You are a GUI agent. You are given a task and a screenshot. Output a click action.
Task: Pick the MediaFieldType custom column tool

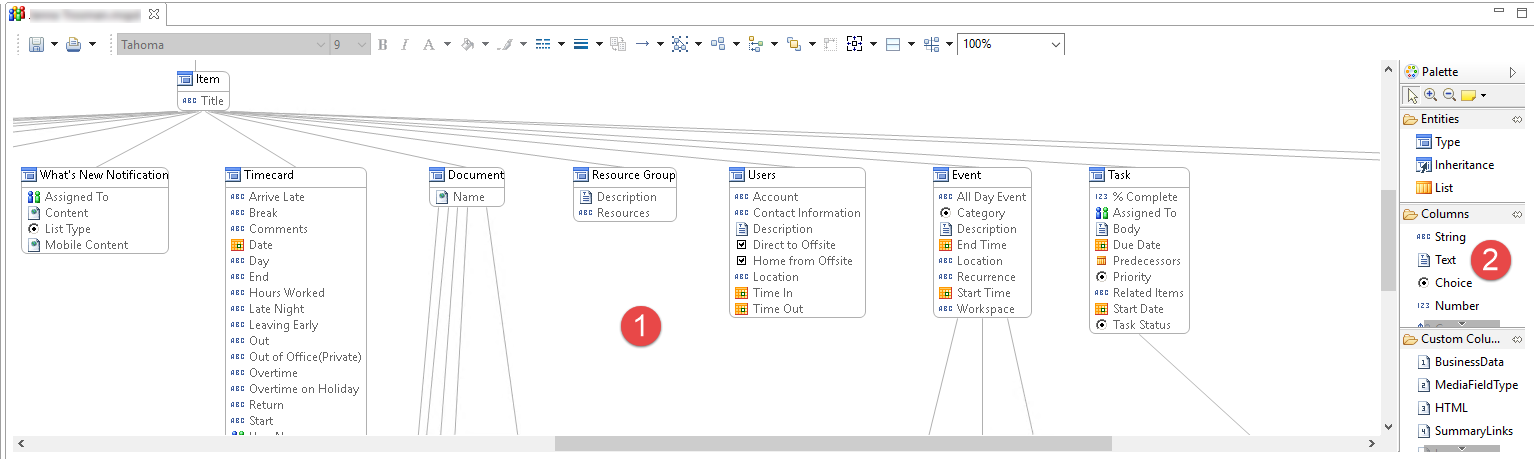1468,385
